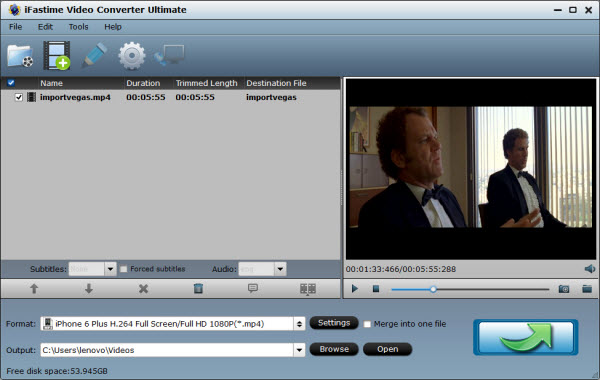Open the gear options icon in toolbar
600x380 pixels.
point(132,56)
